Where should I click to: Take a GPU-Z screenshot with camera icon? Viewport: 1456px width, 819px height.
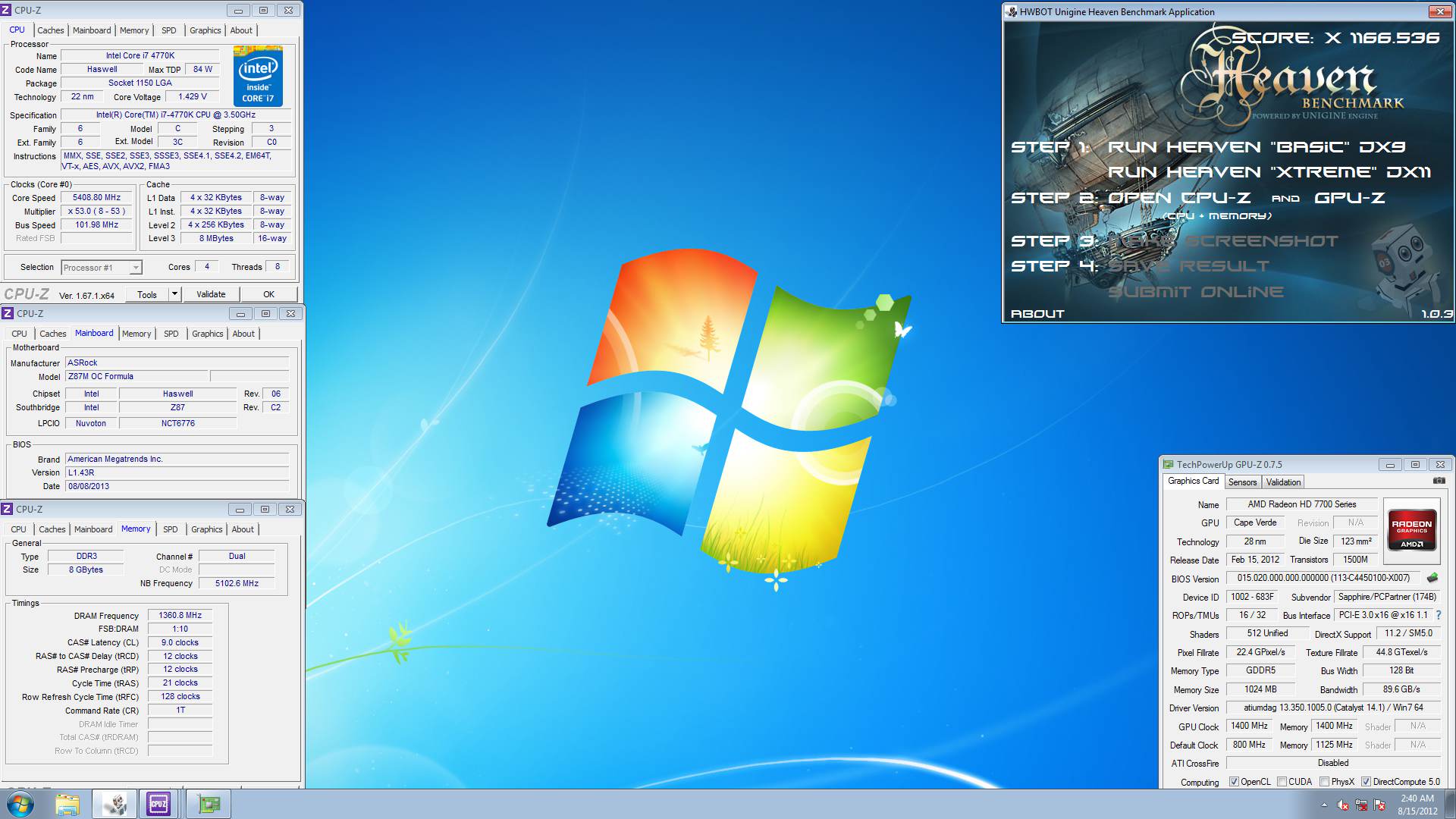tap(1439, 481)
